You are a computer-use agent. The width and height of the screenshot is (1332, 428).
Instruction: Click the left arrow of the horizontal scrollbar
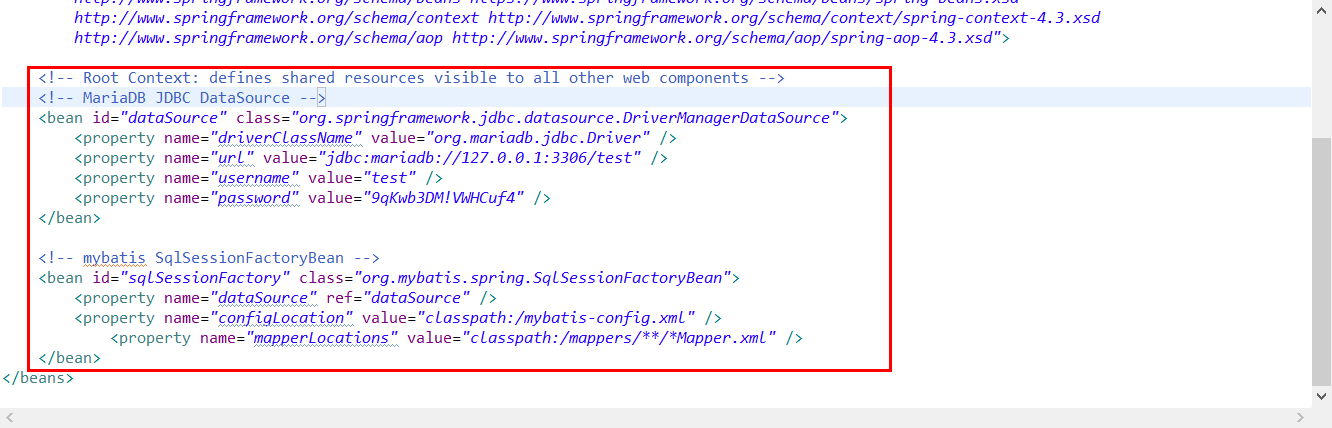(9, 418)
